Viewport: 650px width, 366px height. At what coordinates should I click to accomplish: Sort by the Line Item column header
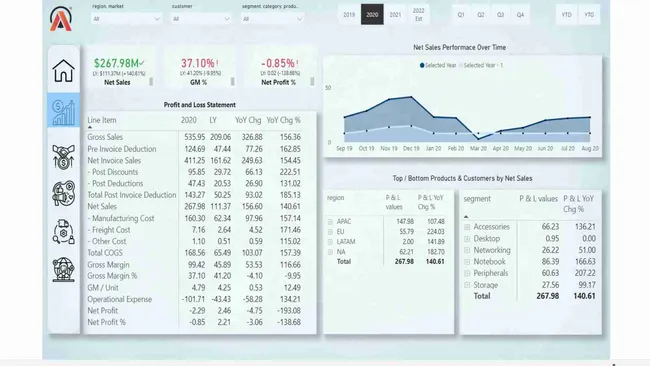coord(102,120)
